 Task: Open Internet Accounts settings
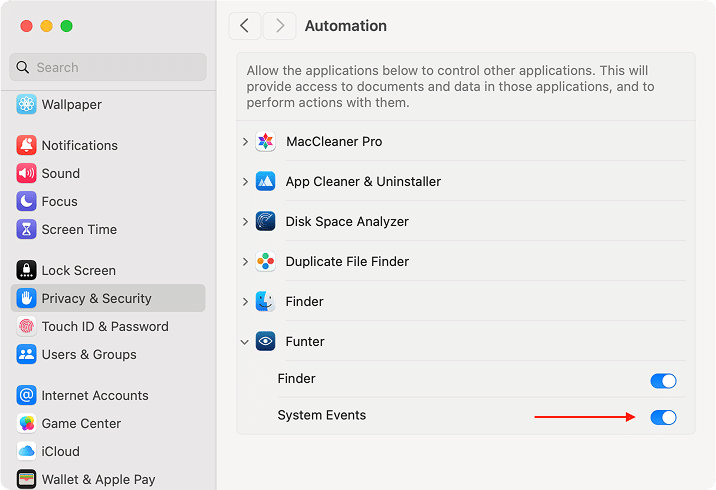point(108,395)
